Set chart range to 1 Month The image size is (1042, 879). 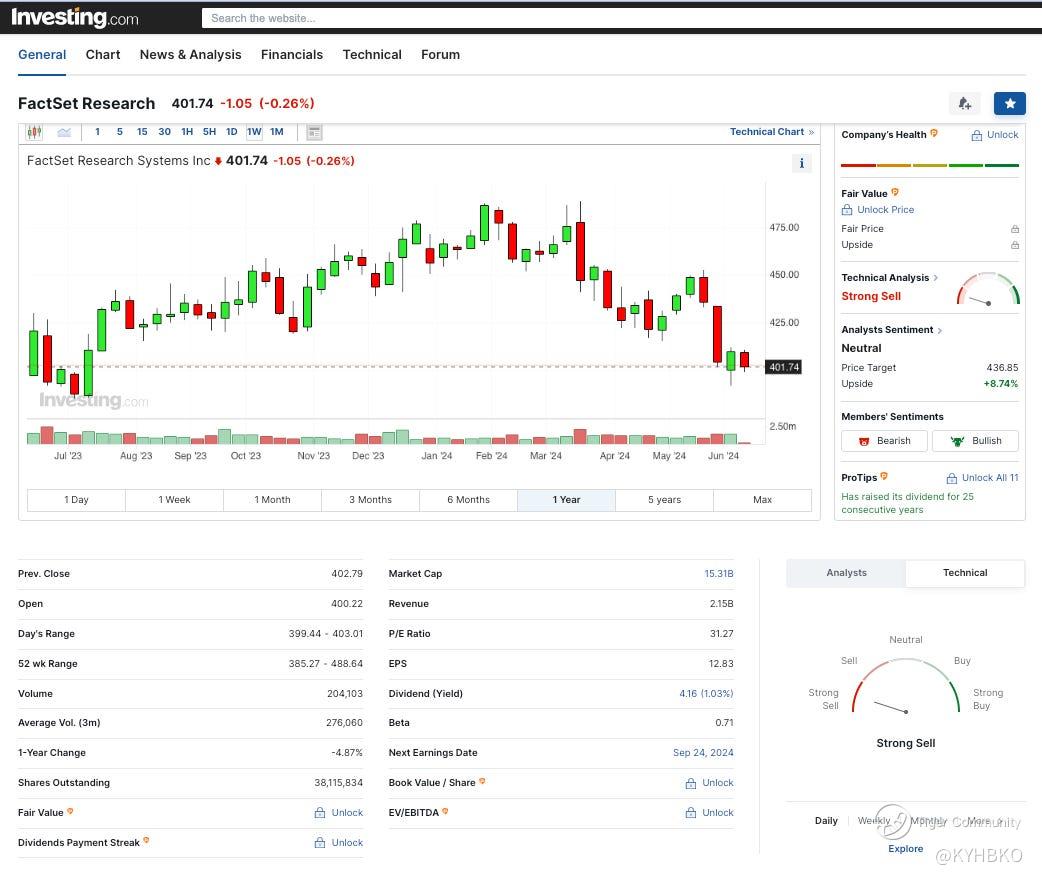(272, 500)
